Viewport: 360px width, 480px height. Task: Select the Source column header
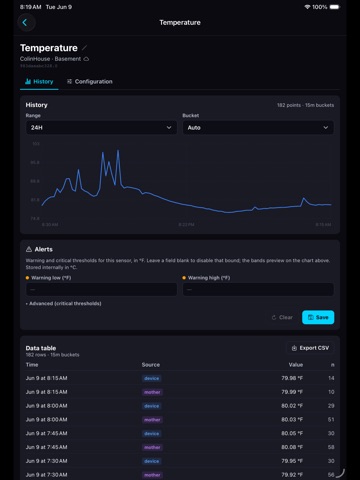tap(151, 365)
